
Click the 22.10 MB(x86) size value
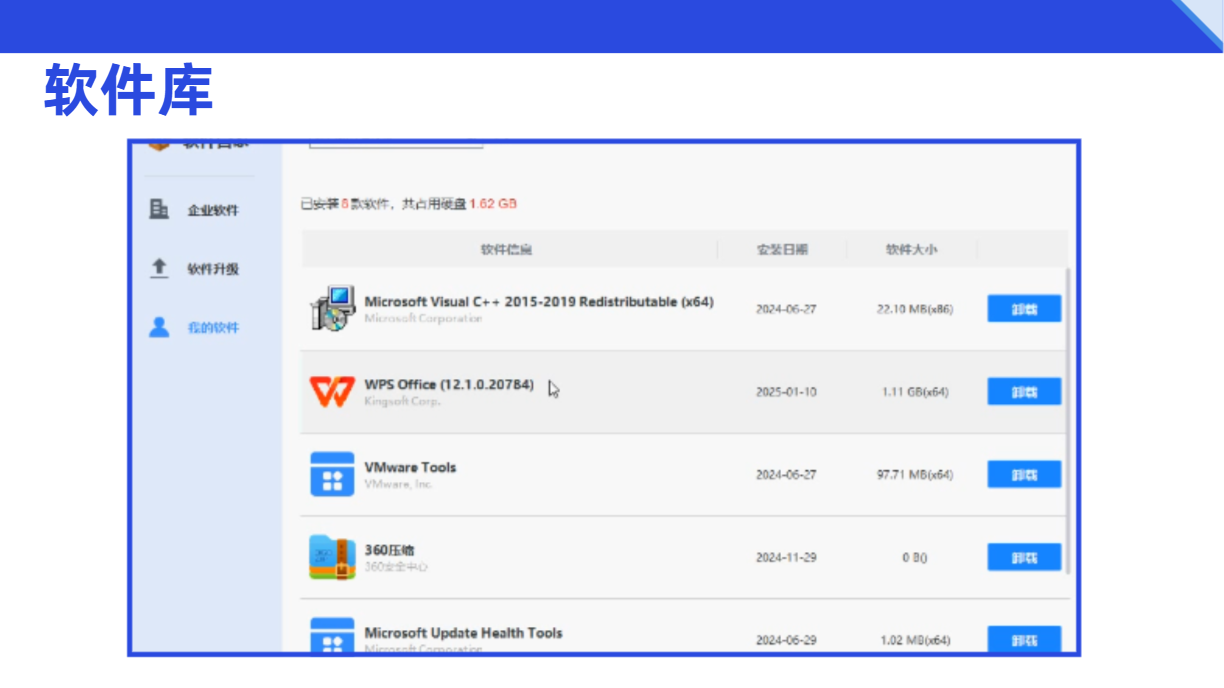point(915,309)
